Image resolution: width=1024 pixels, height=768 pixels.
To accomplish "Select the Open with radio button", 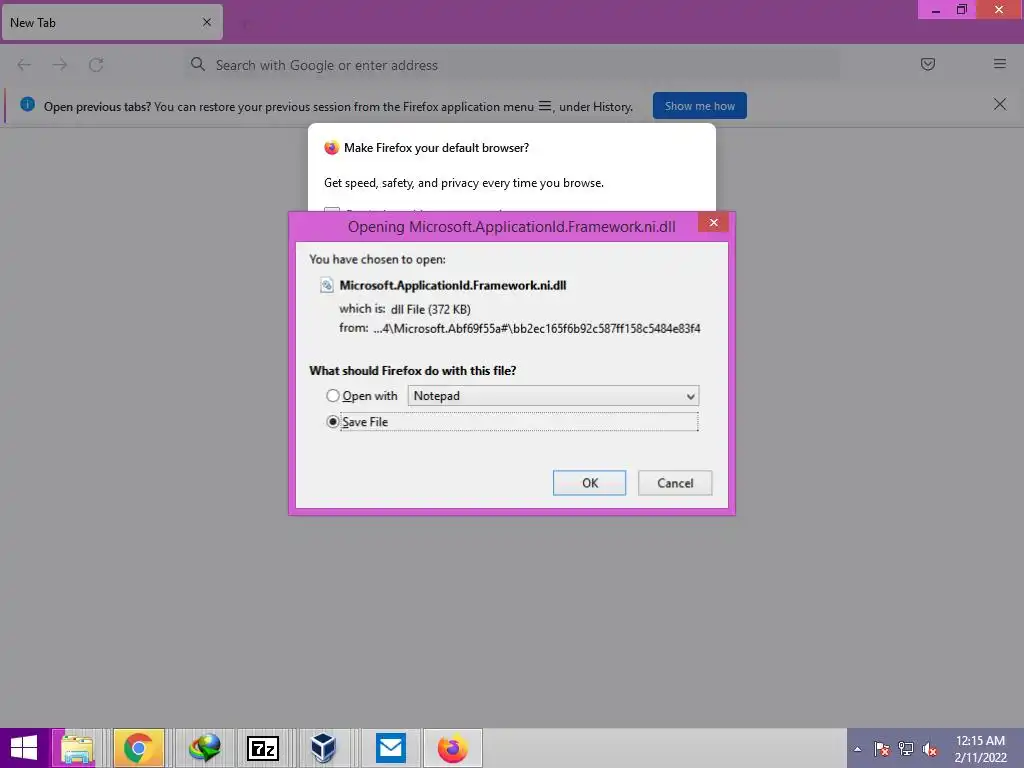I will point(333,396).
